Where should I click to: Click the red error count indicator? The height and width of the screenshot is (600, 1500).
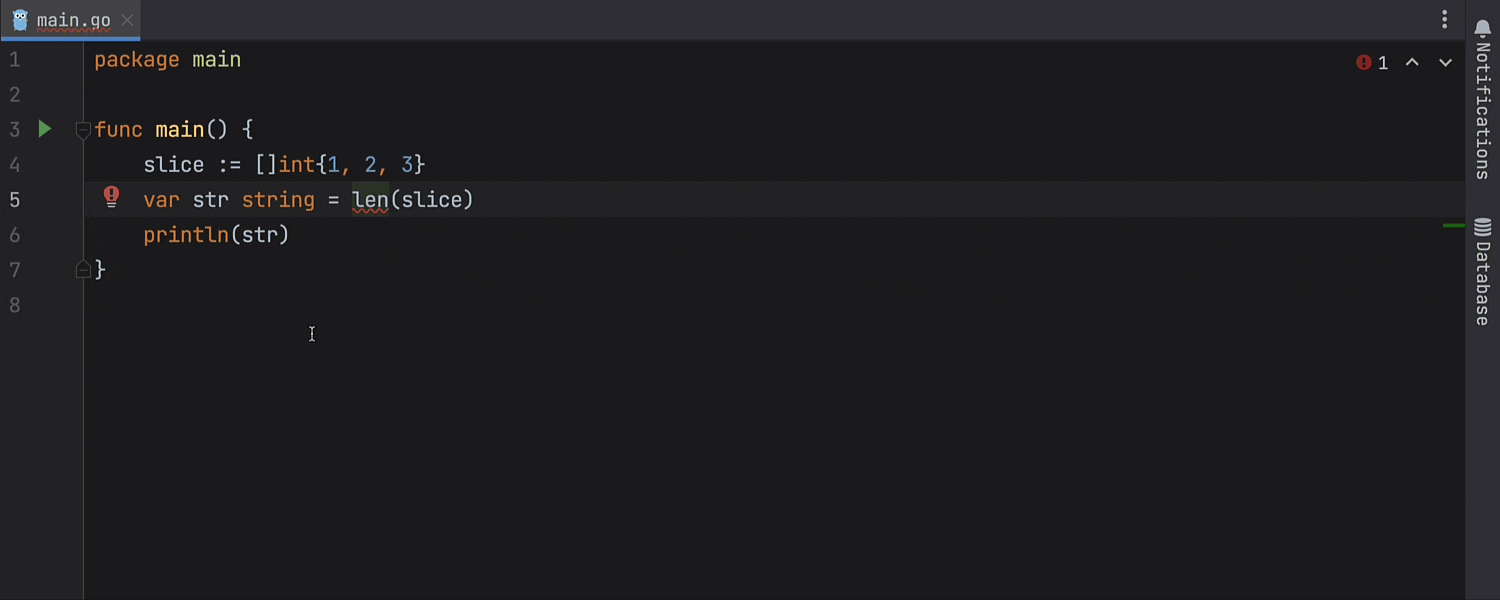tap(1372, 63)
